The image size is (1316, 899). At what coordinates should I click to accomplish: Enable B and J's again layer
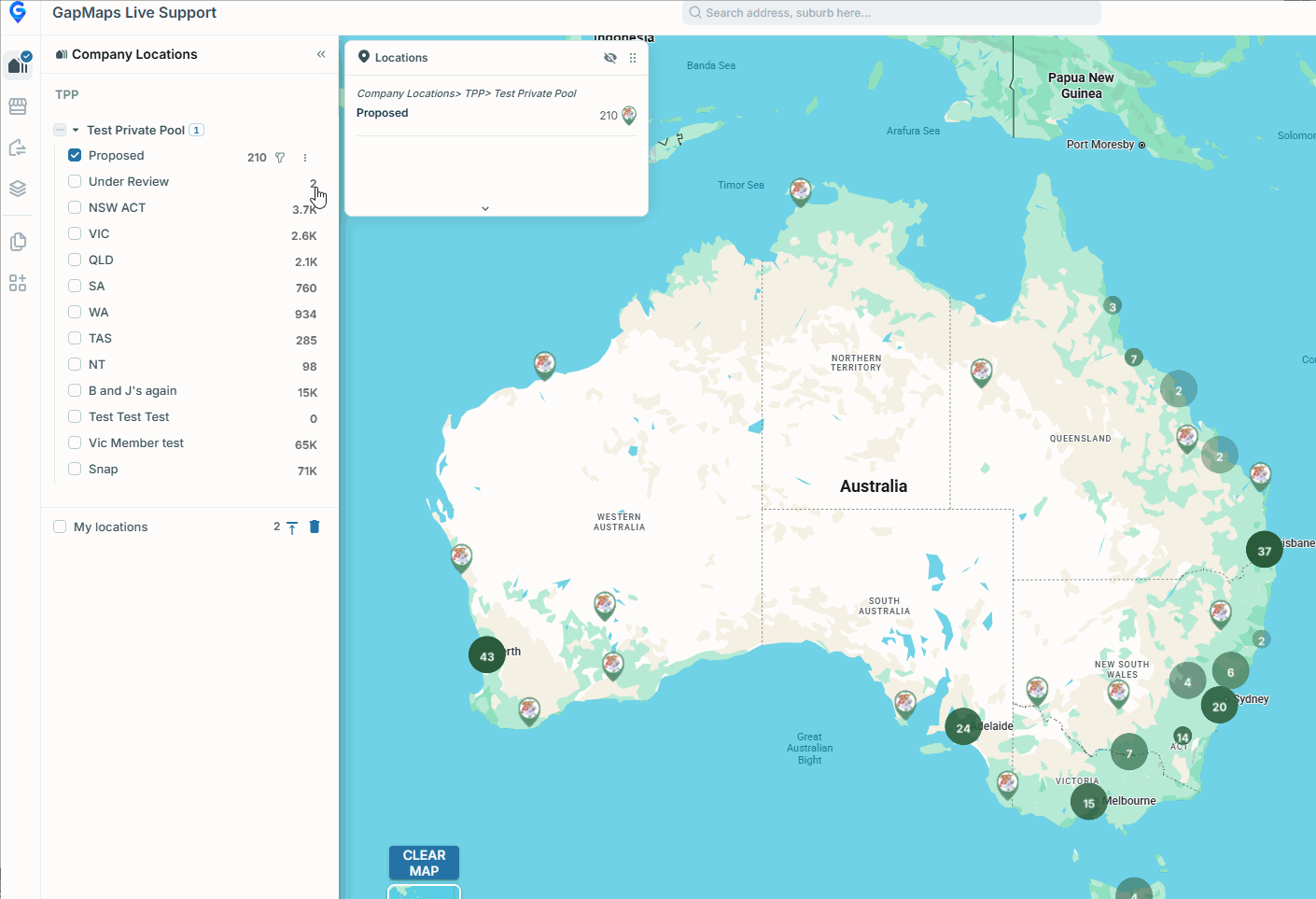click(x=75, y=390)
